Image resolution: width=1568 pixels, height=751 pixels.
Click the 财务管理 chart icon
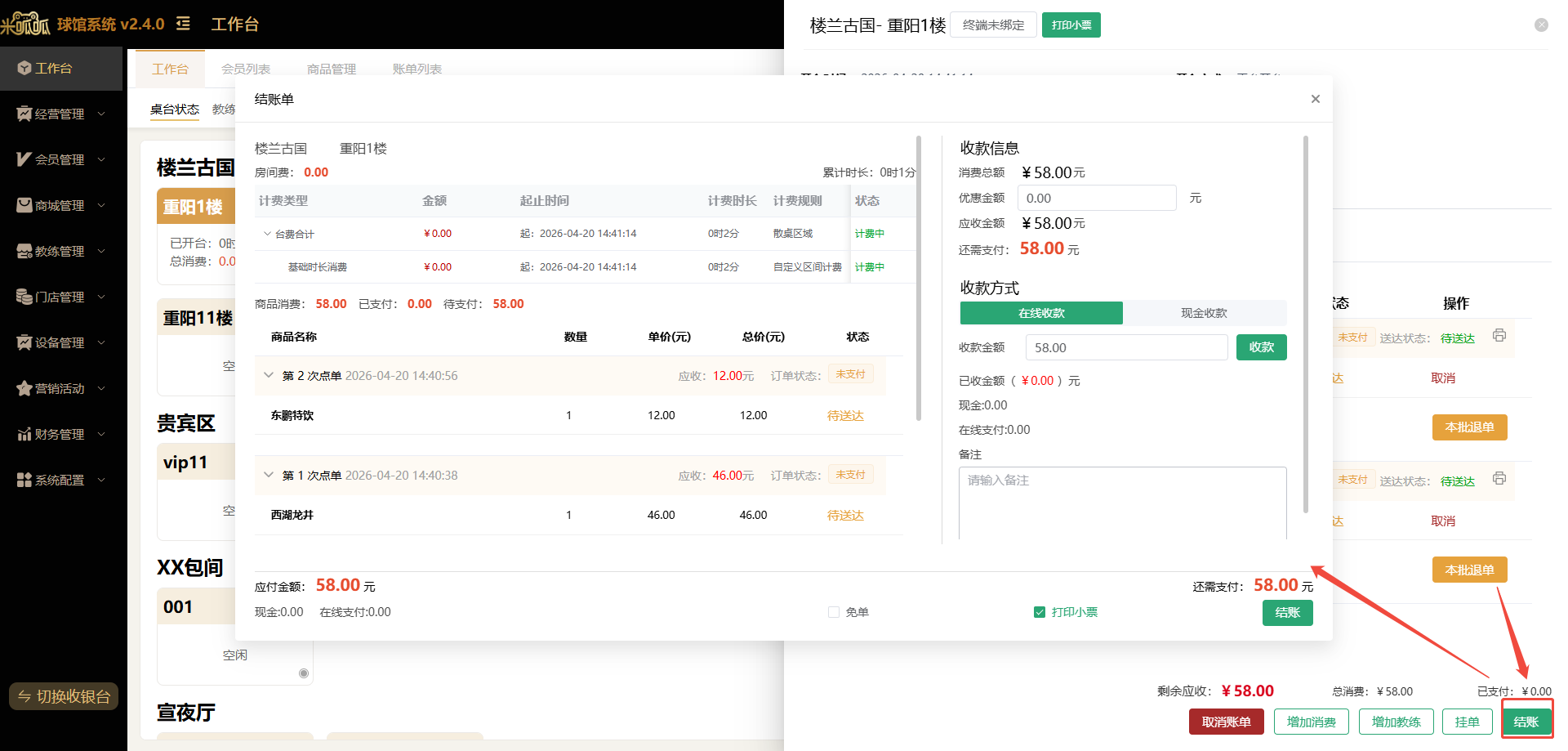(24, 435)
